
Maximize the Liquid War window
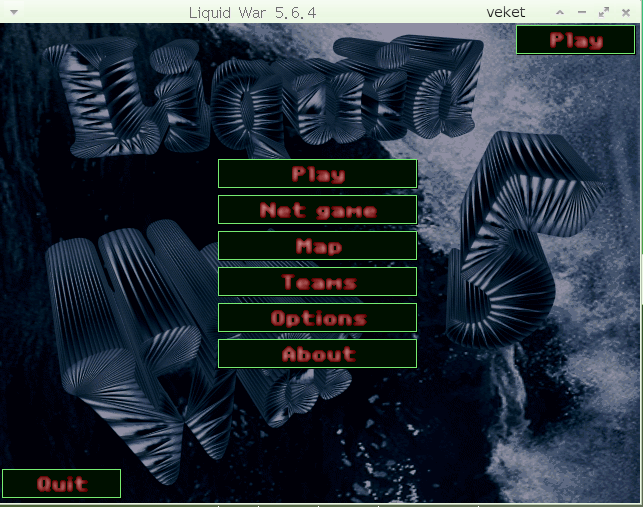point(604,13)
